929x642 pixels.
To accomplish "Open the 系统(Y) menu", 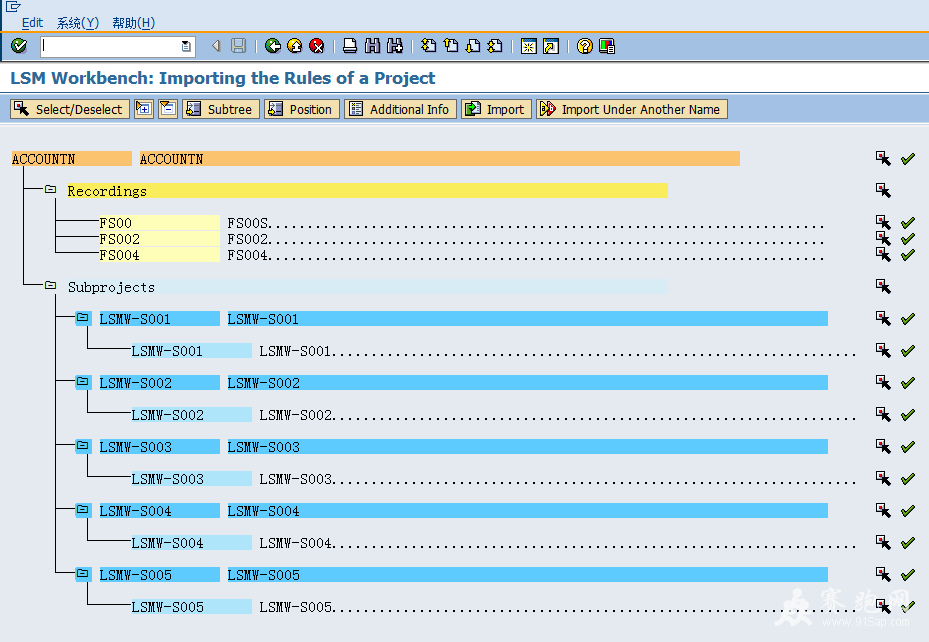I will [78, 23].
